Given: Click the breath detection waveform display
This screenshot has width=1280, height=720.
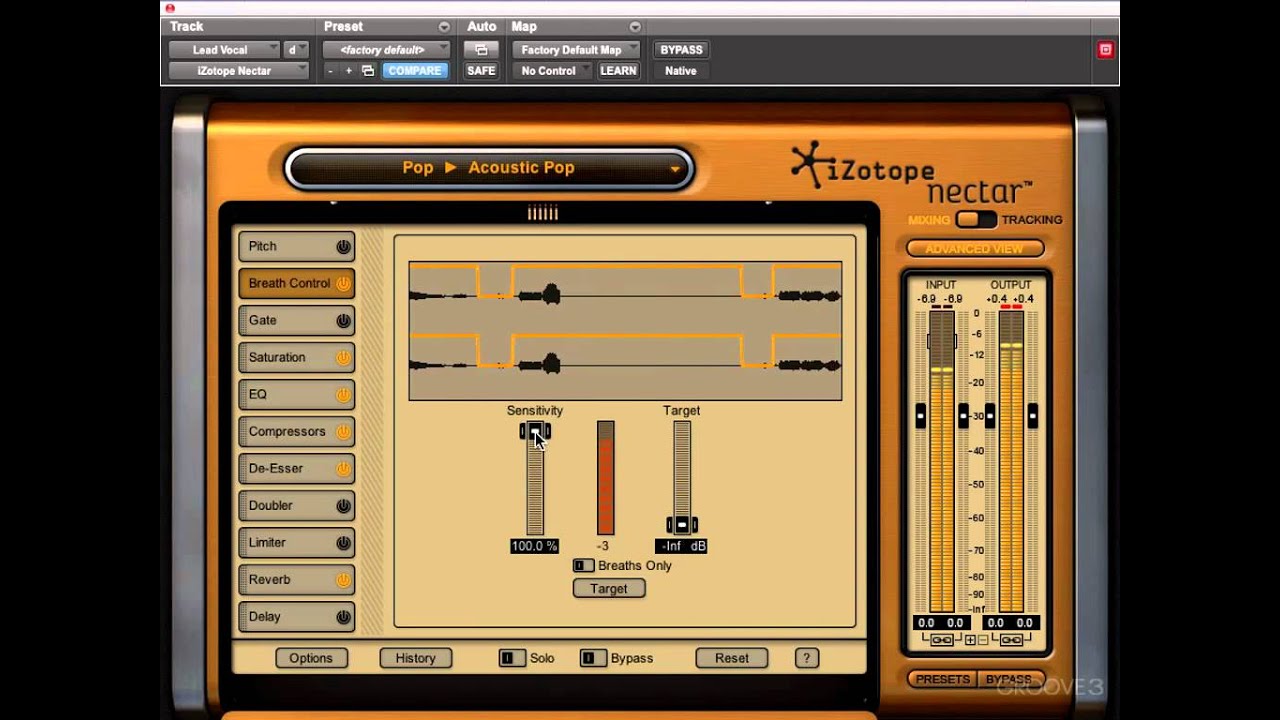Looking at the screenshot, I should (625, 331).
